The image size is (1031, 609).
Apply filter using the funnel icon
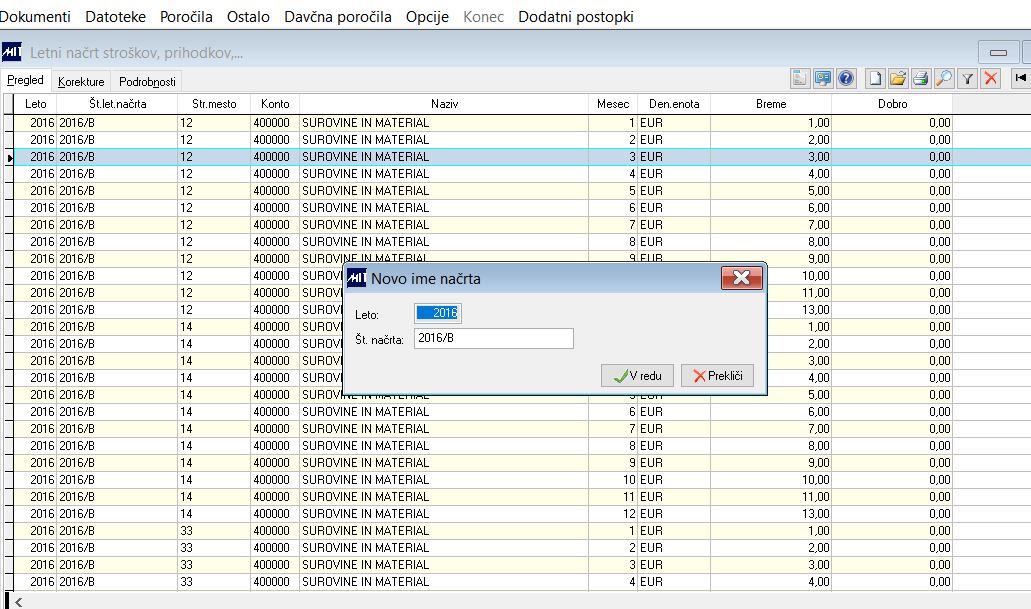967,79
